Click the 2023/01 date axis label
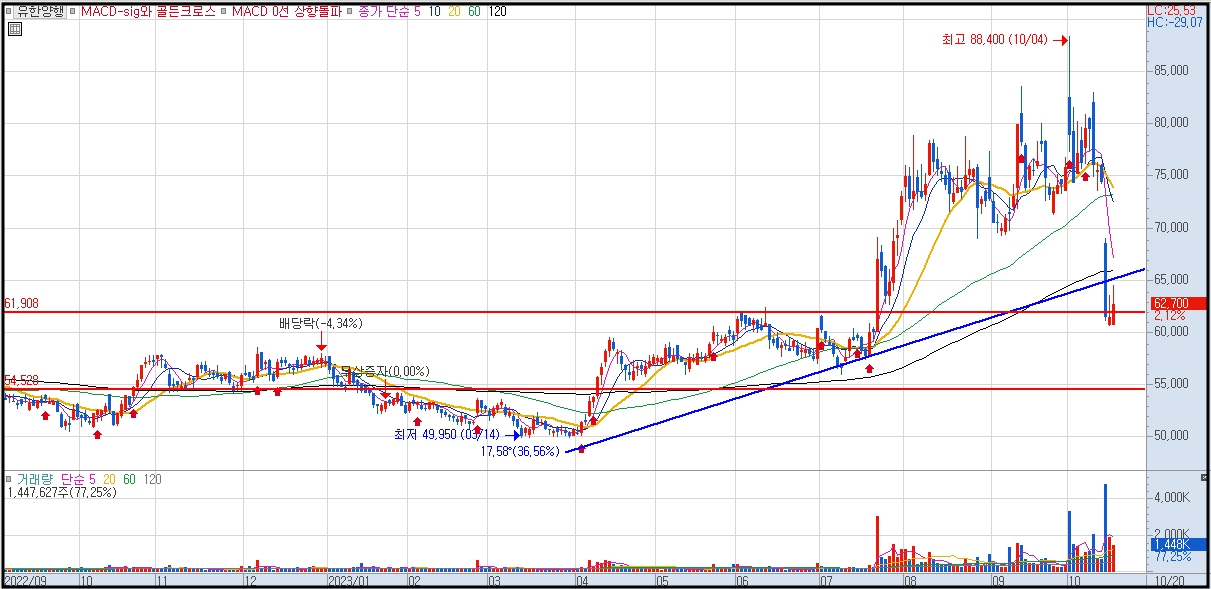Image resolution: width=1211 pixels, height=589 pixels. click(x=350, y=579)
